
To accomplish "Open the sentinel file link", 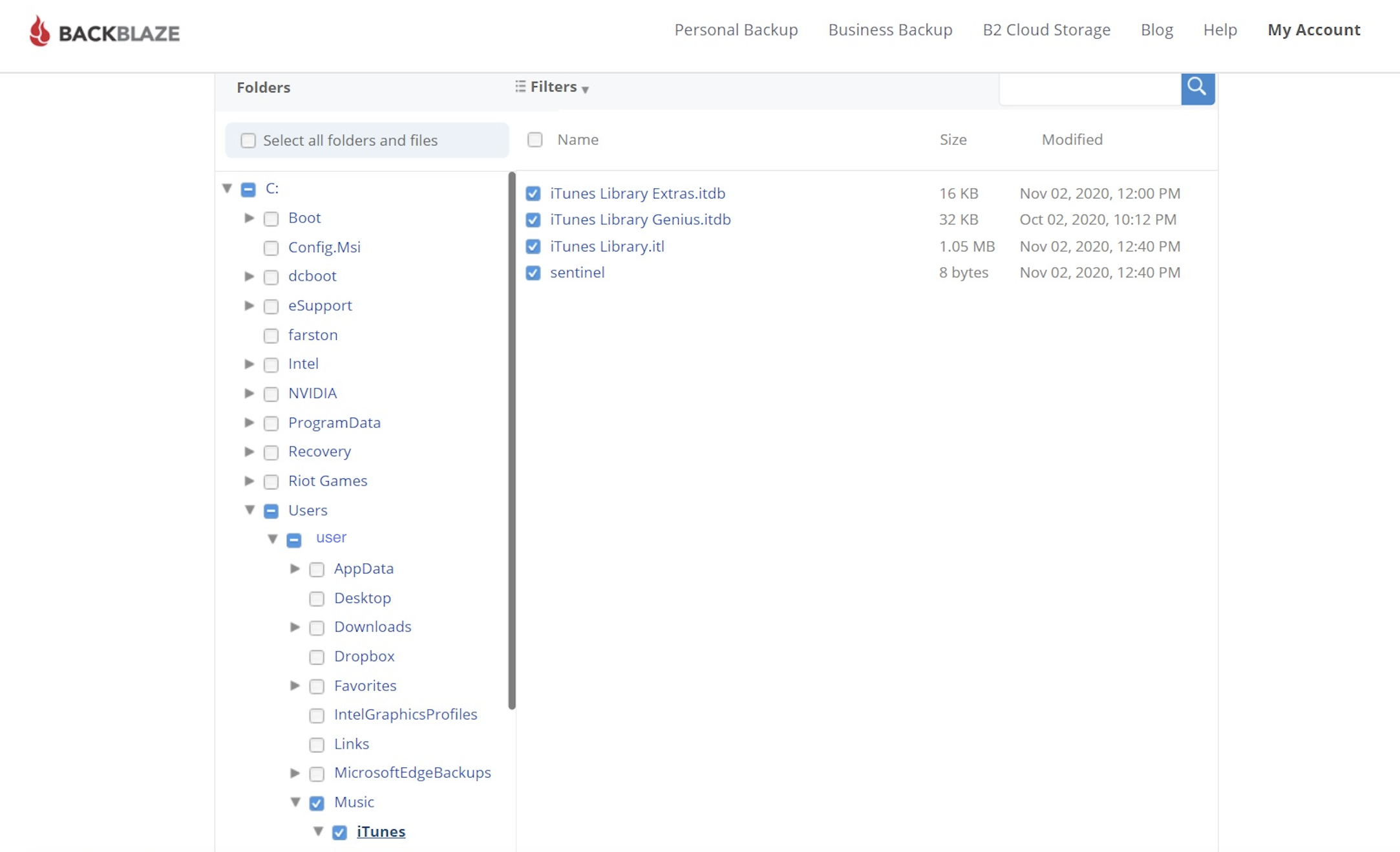I will pyautogui.click(x=577, y=273).
